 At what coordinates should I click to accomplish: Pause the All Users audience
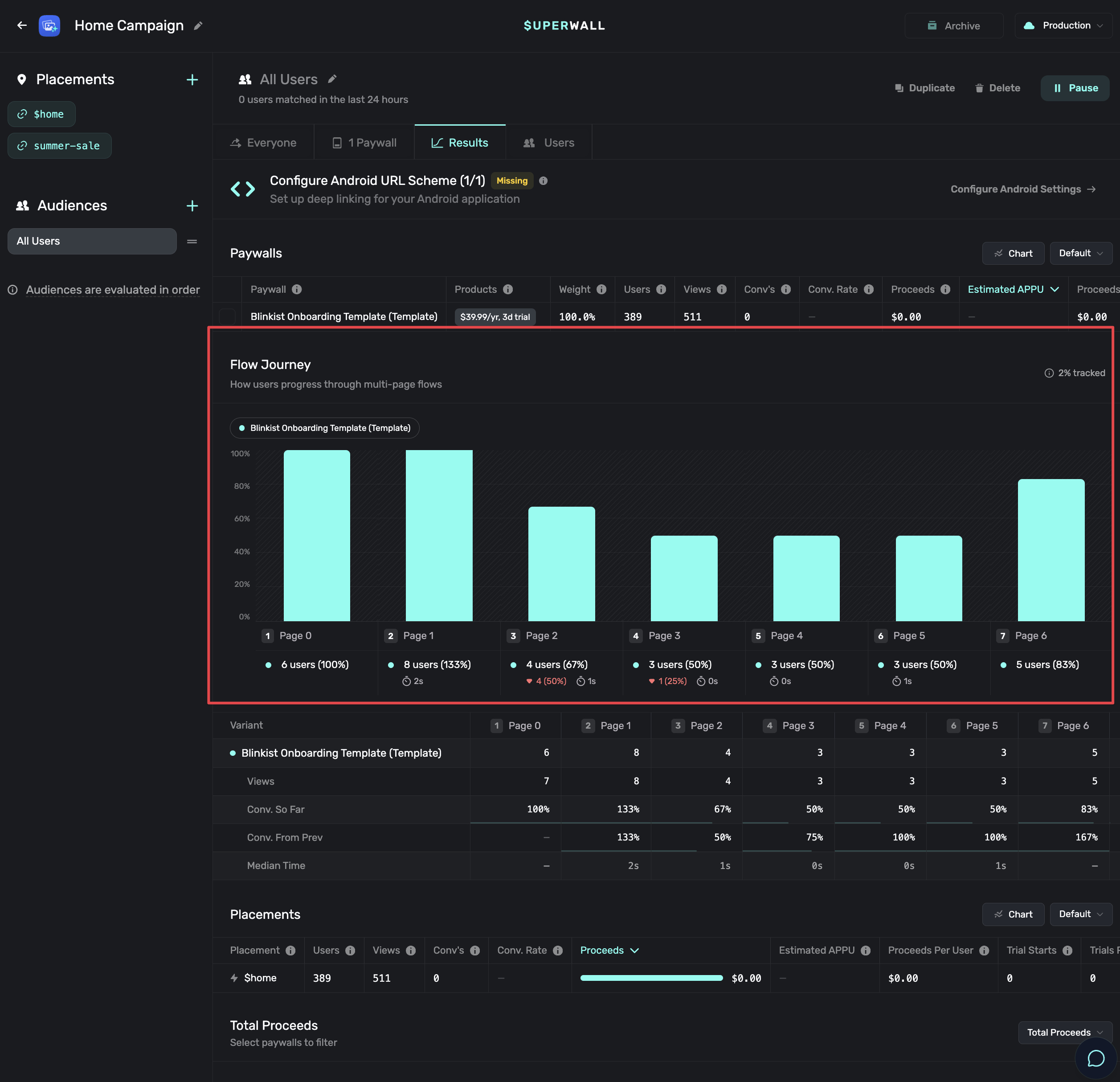[1074, 88]
